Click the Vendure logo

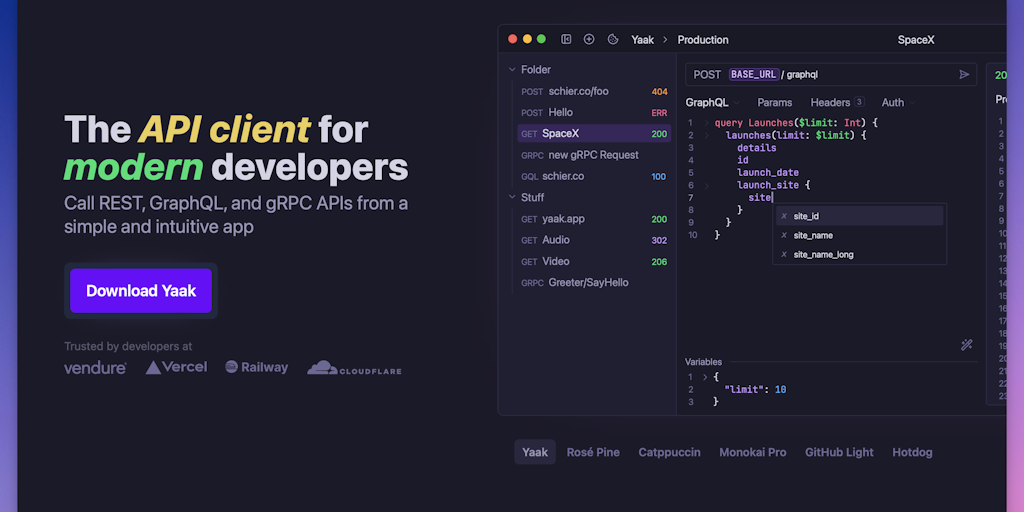tap(95, 368)
